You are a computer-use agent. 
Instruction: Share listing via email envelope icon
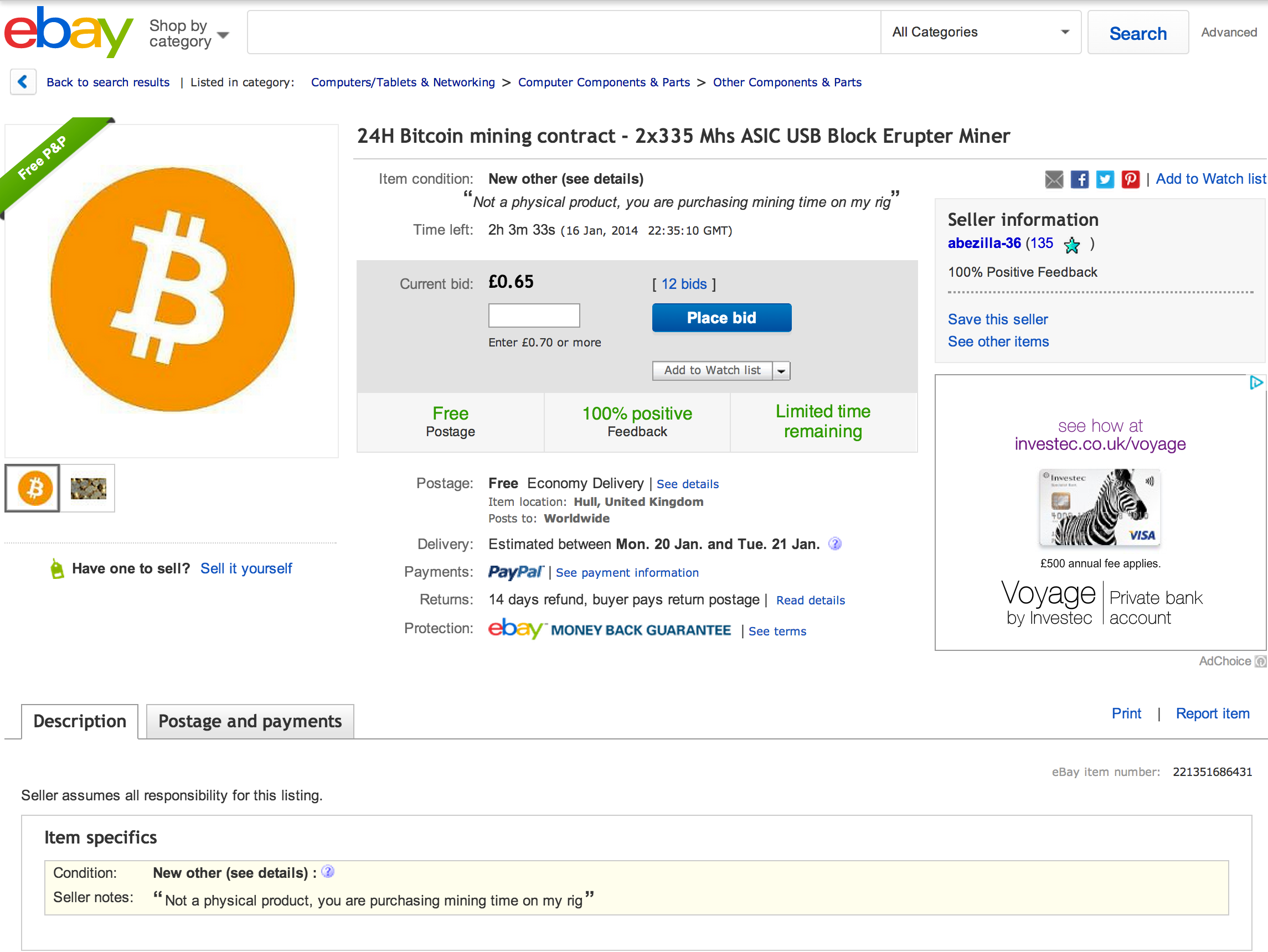pos(1054,179)
